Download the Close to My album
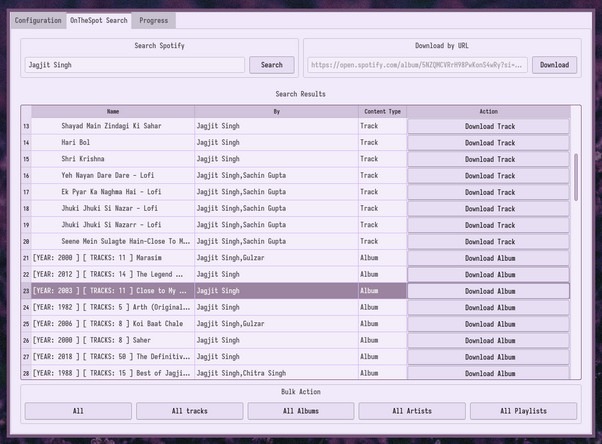Viewport: 602px width, 444px height. pos(488,292)
